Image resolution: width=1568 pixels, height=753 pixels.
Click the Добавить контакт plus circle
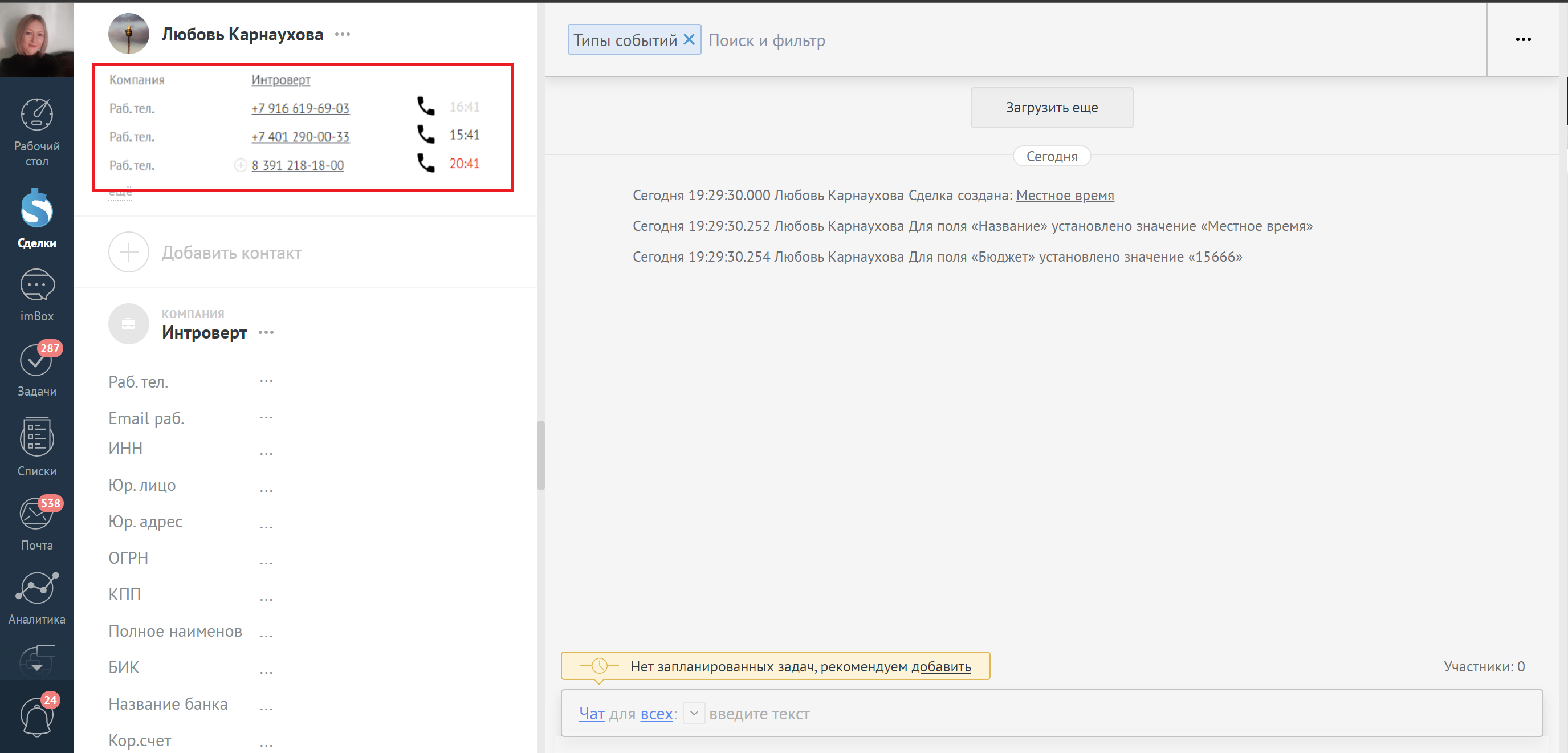[x=128, y=252]
